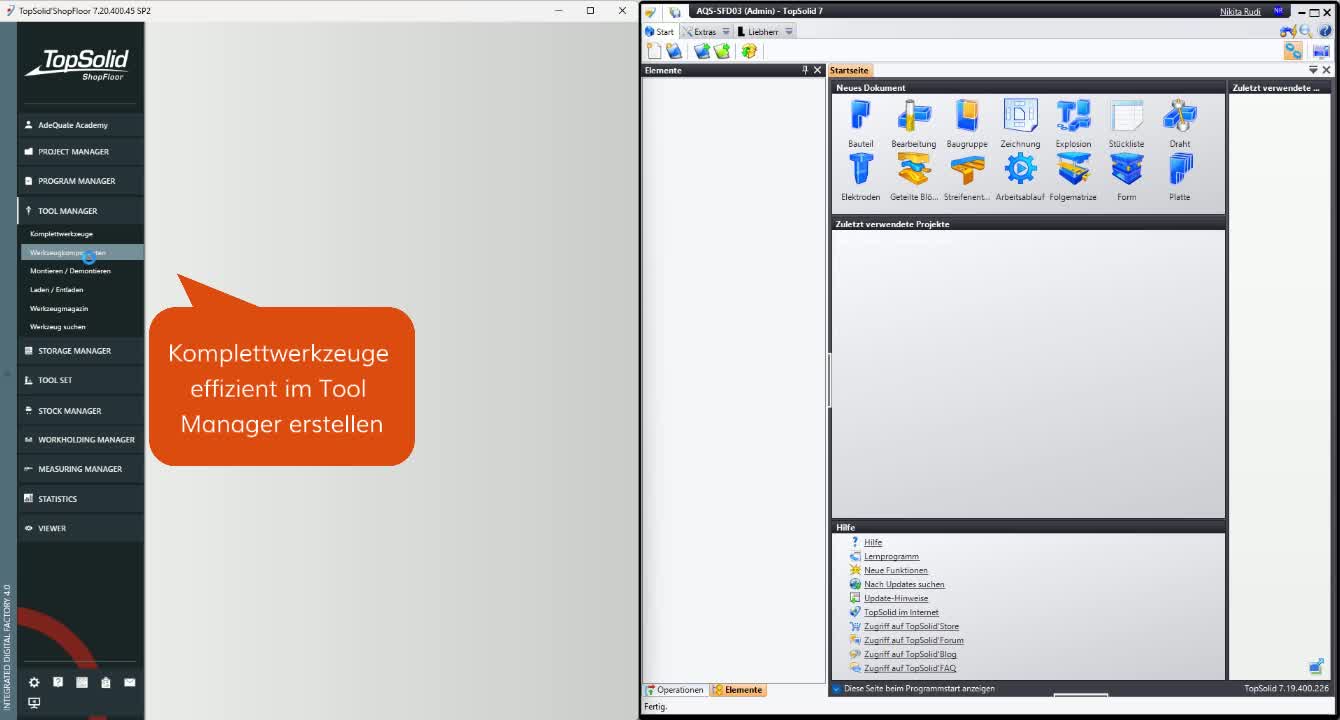Select Werkzeugkomponenten under Tool Manager
The image size is (1340, 720).
[80, 253]
